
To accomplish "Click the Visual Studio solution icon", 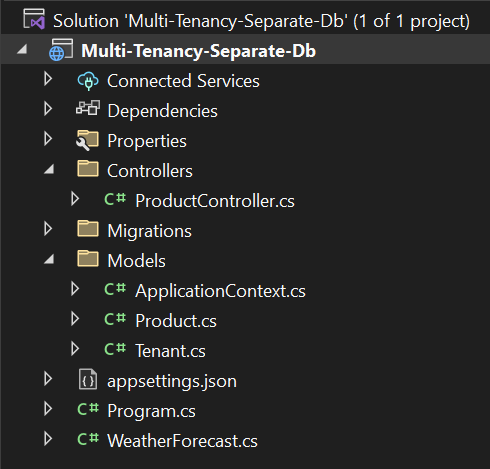I will pos(34,19).
